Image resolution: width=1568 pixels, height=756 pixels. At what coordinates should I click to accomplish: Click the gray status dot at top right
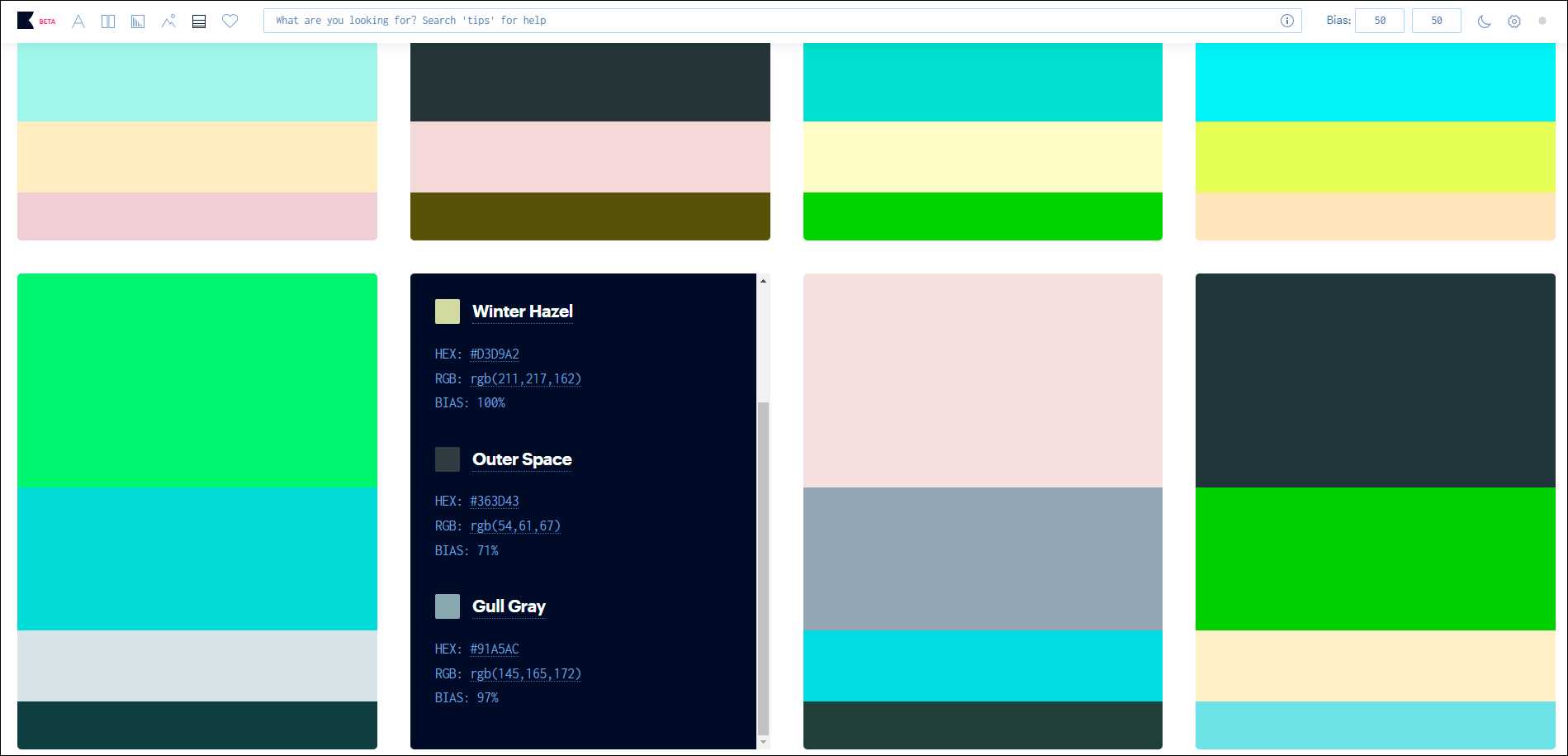pyautogui.click(x=1542, y=21)
